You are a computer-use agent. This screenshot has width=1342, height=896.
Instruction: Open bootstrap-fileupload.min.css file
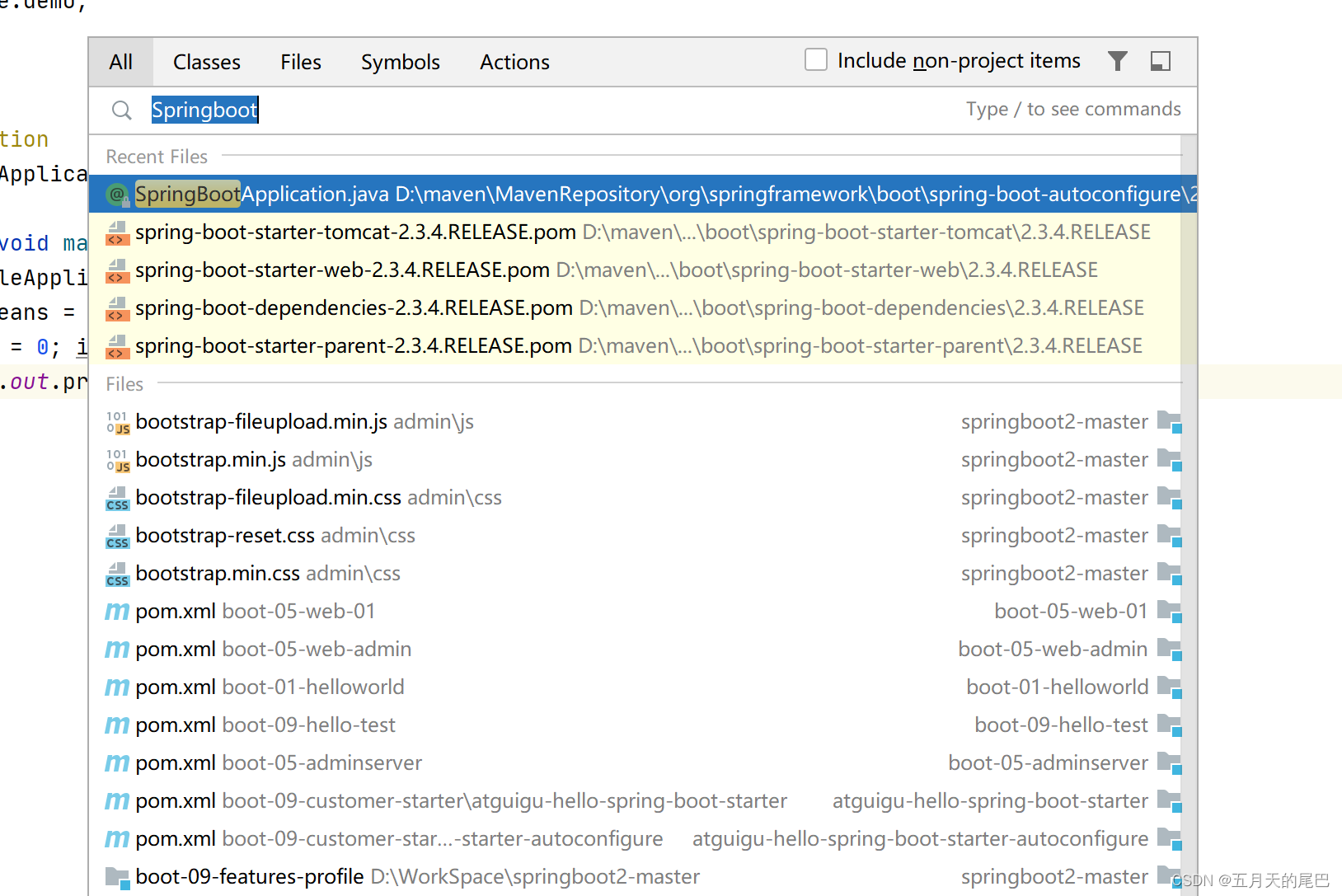pyautogui.click(x=634, y=497)
